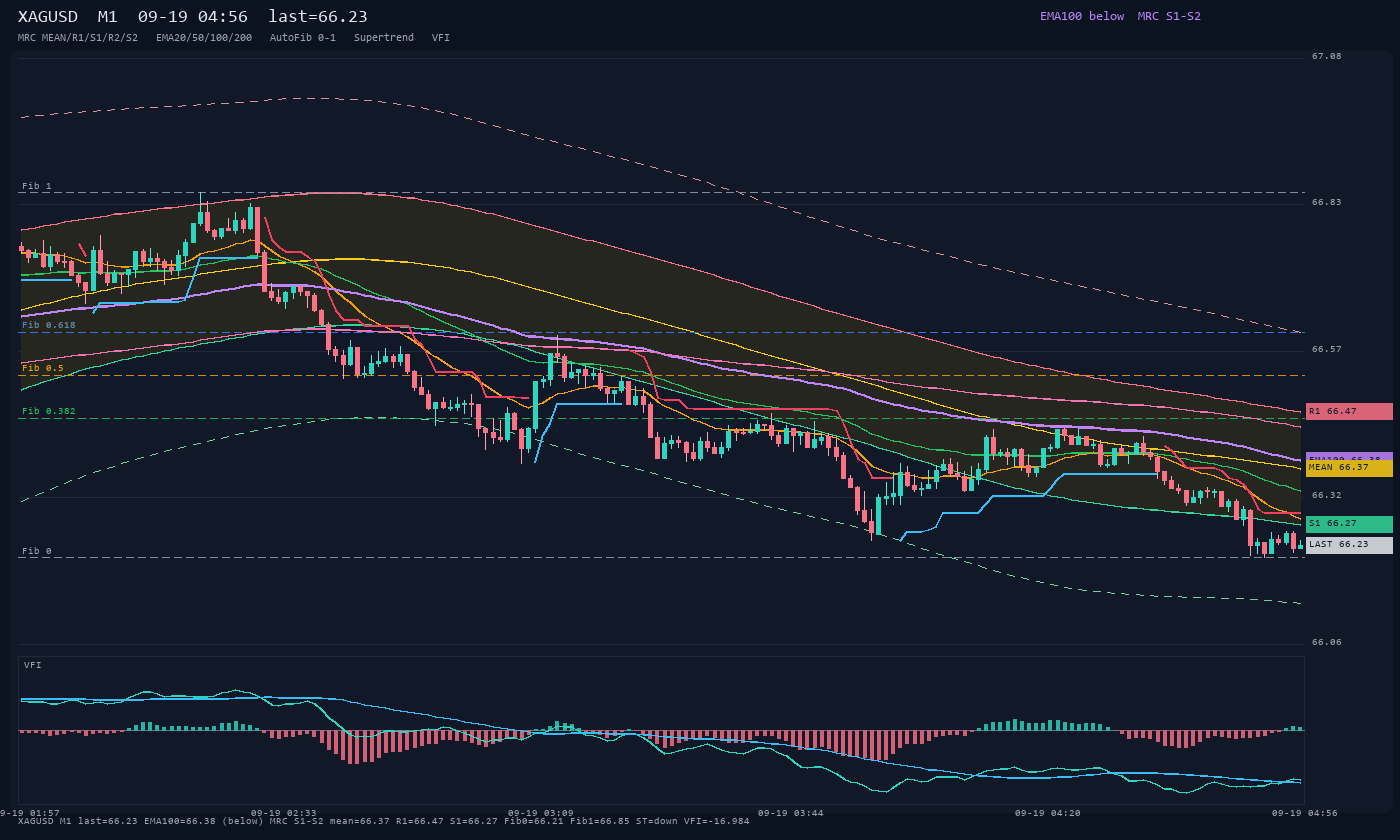This screenshot has height=840, width=1400.
Task: Click the '09-19 02:33' time axis label
Action: tap(283, 813)
